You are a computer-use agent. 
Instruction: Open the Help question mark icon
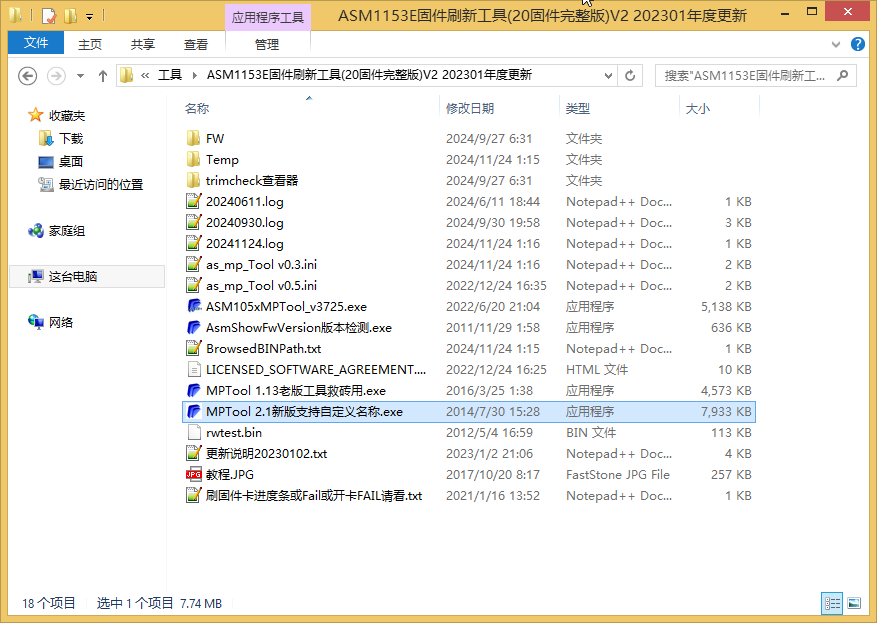[x=858, y=44]
